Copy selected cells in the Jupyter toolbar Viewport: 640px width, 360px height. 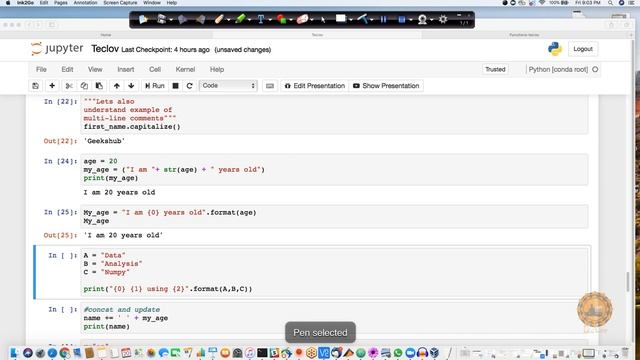[x=84, y=86]
